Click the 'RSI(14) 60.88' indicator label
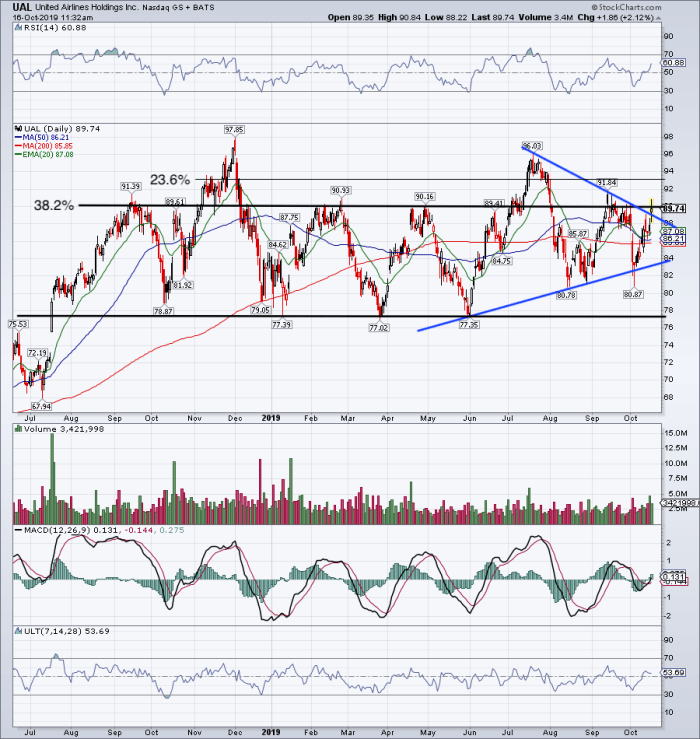 click(x=55, y=28)
